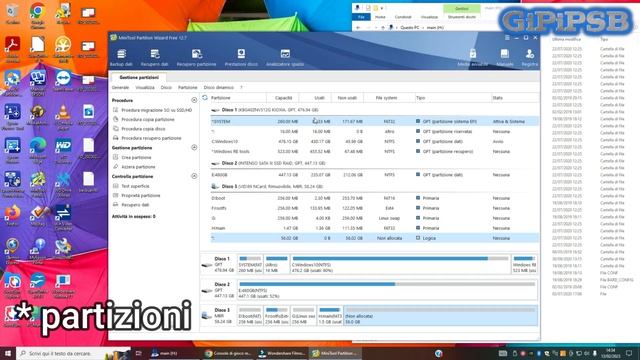Open the Generale menu
The image size is (640, 360).
(x=120, y=88)
